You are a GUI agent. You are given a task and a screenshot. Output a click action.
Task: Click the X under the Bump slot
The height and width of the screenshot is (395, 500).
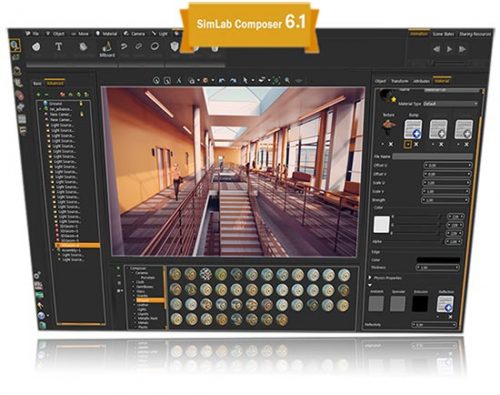pyautogui.click(x=416, y=144)
